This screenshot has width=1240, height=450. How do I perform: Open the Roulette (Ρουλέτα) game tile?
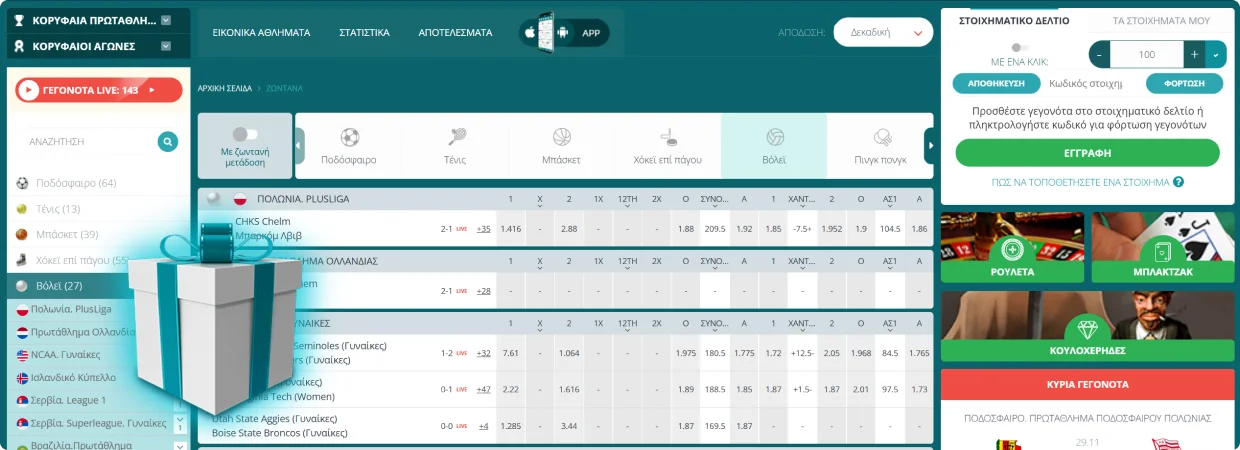tap(1012, 251)
